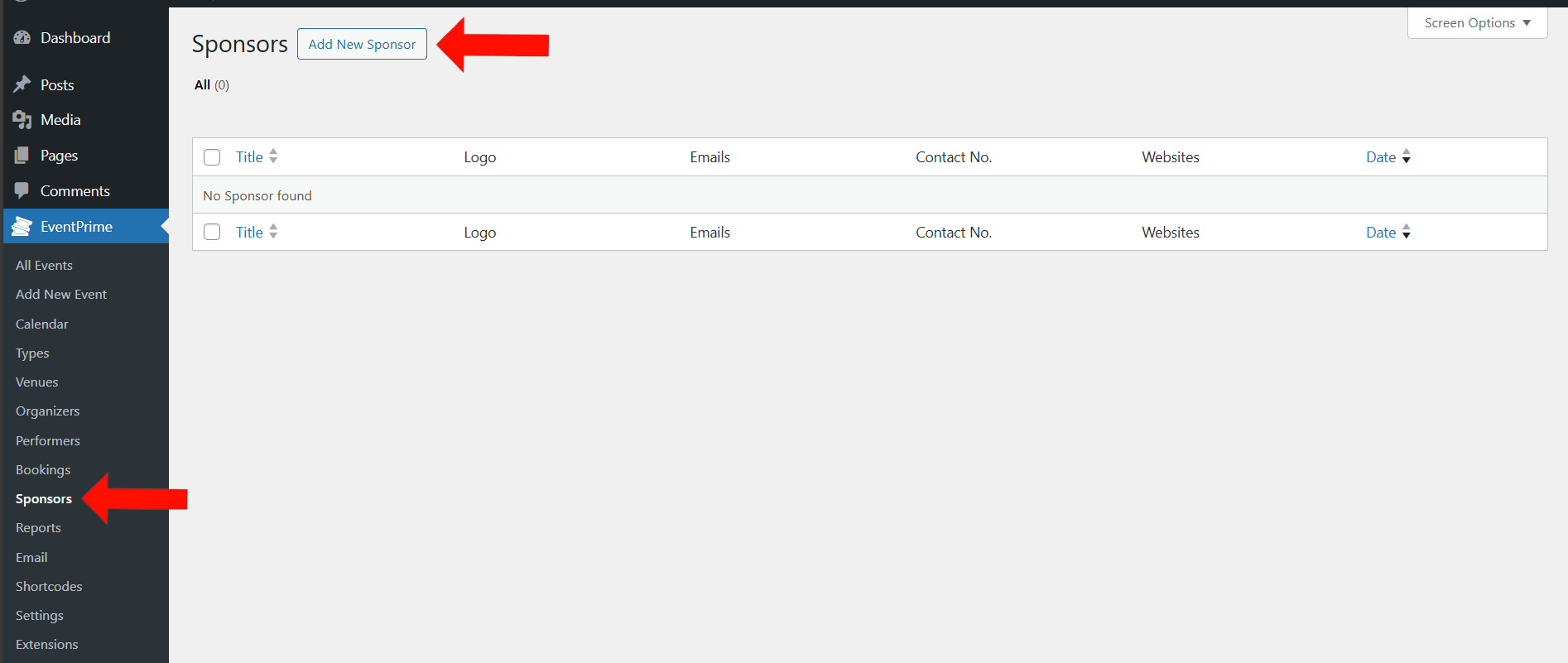Click the Sponsors page heading
The image size is (1568, 663).
(x=240, y=44)
